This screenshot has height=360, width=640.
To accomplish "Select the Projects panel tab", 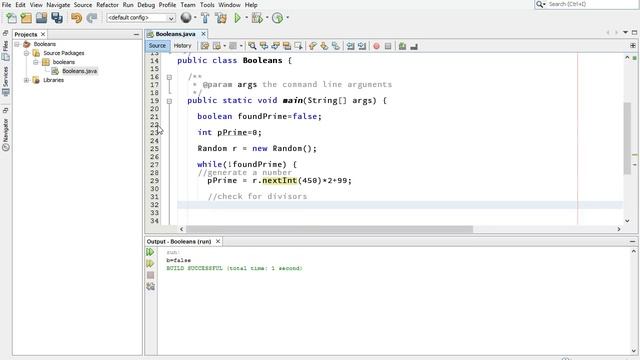I will point(26,34).
